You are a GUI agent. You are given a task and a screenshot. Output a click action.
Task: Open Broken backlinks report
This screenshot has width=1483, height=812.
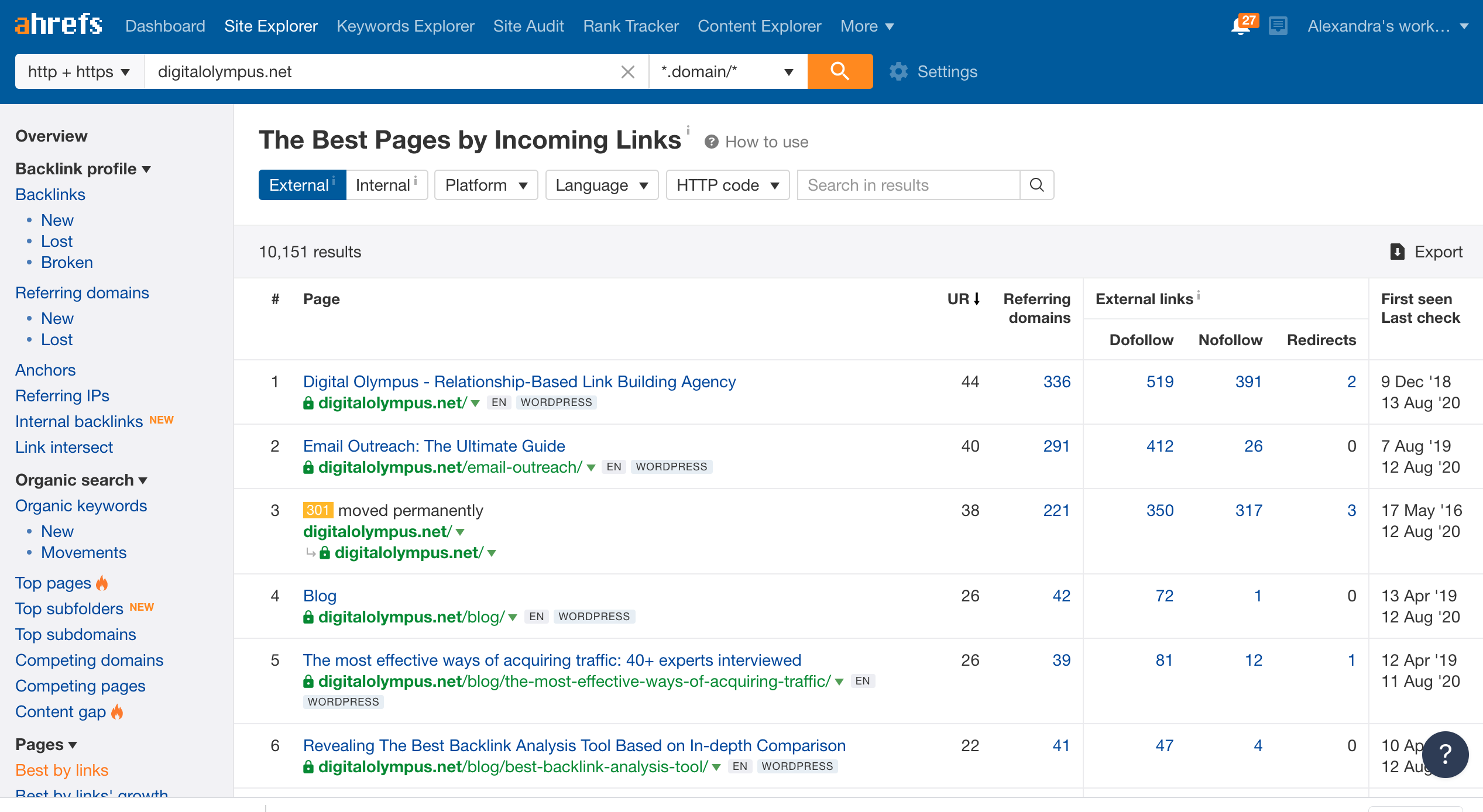point(67,262)
